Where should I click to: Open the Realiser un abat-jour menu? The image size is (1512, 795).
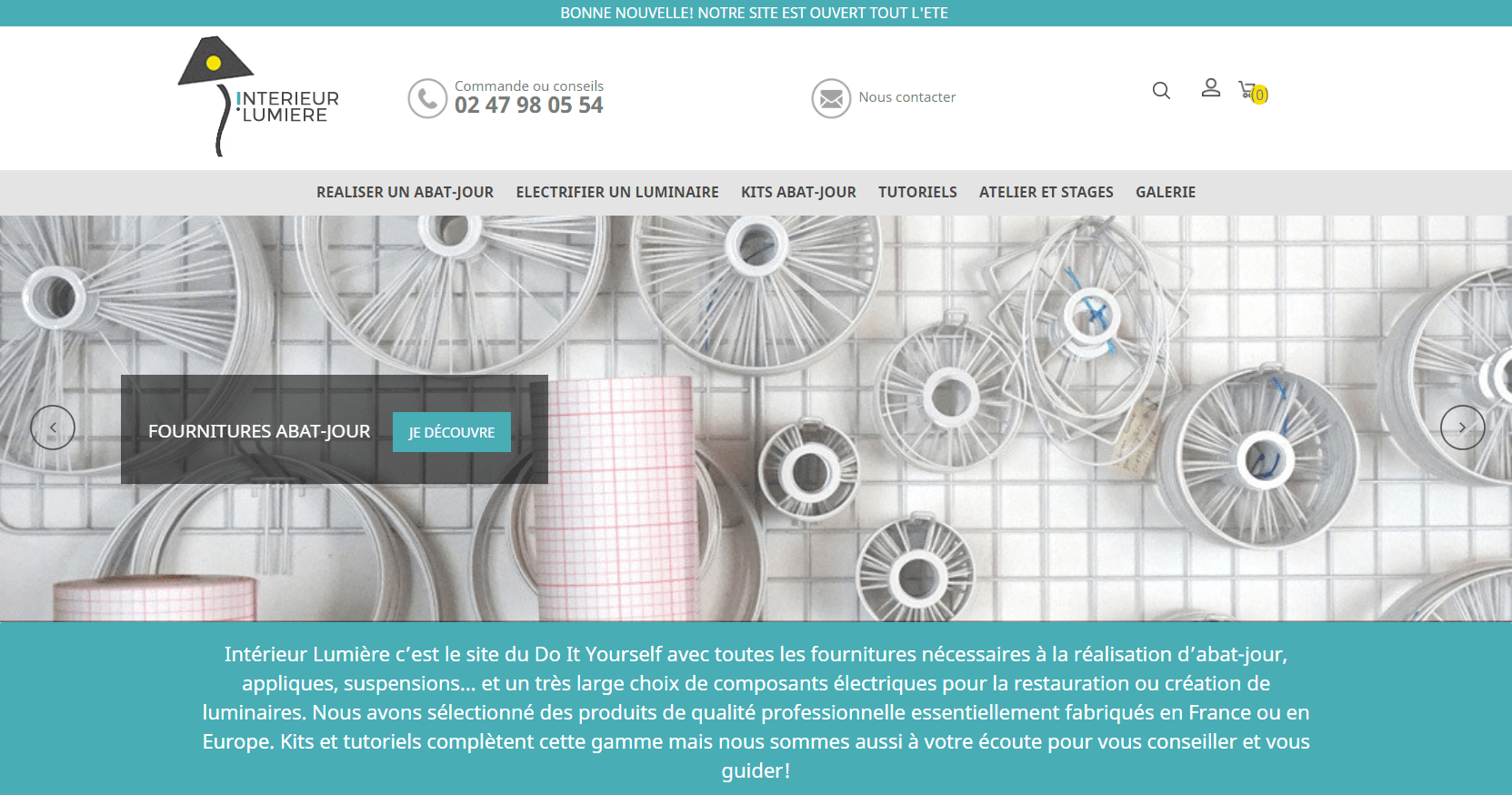(x=405, y=193)
